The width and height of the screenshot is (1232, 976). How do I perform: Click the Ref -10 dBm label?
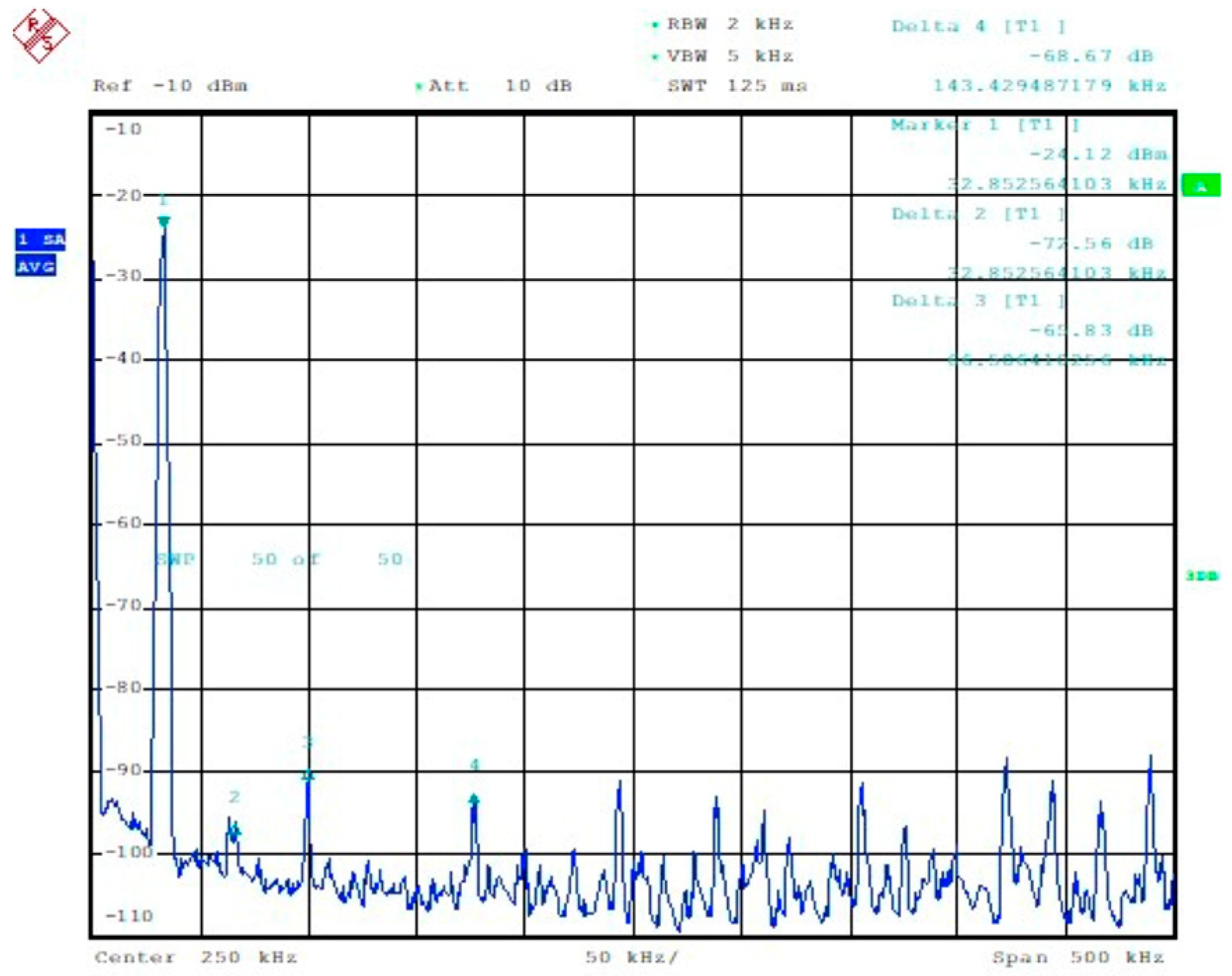coord(171,86)
